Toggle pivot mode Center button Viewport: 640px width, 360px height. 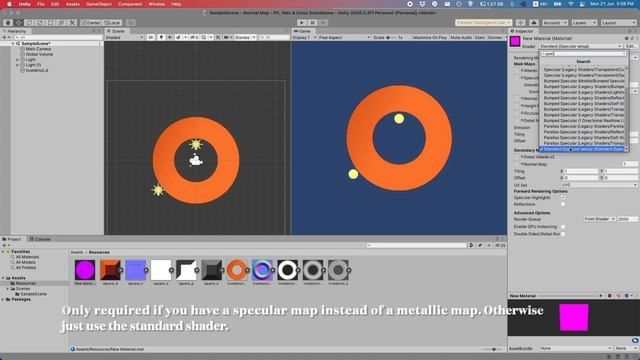pyautogui.click(x=91, y=23)
